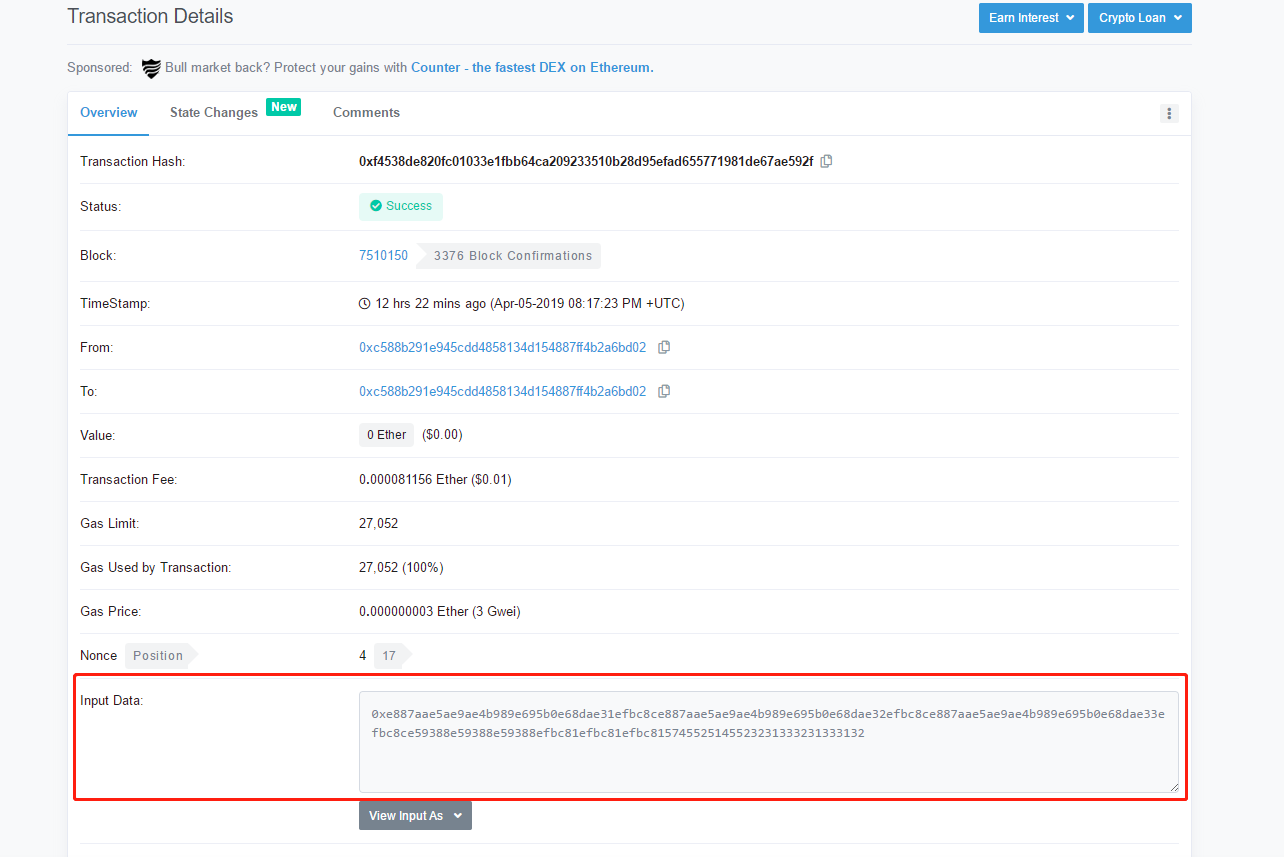The image size is (1284, 857).
Task: Switch to the State Changes tab
Action: click(x=213, y=112)
